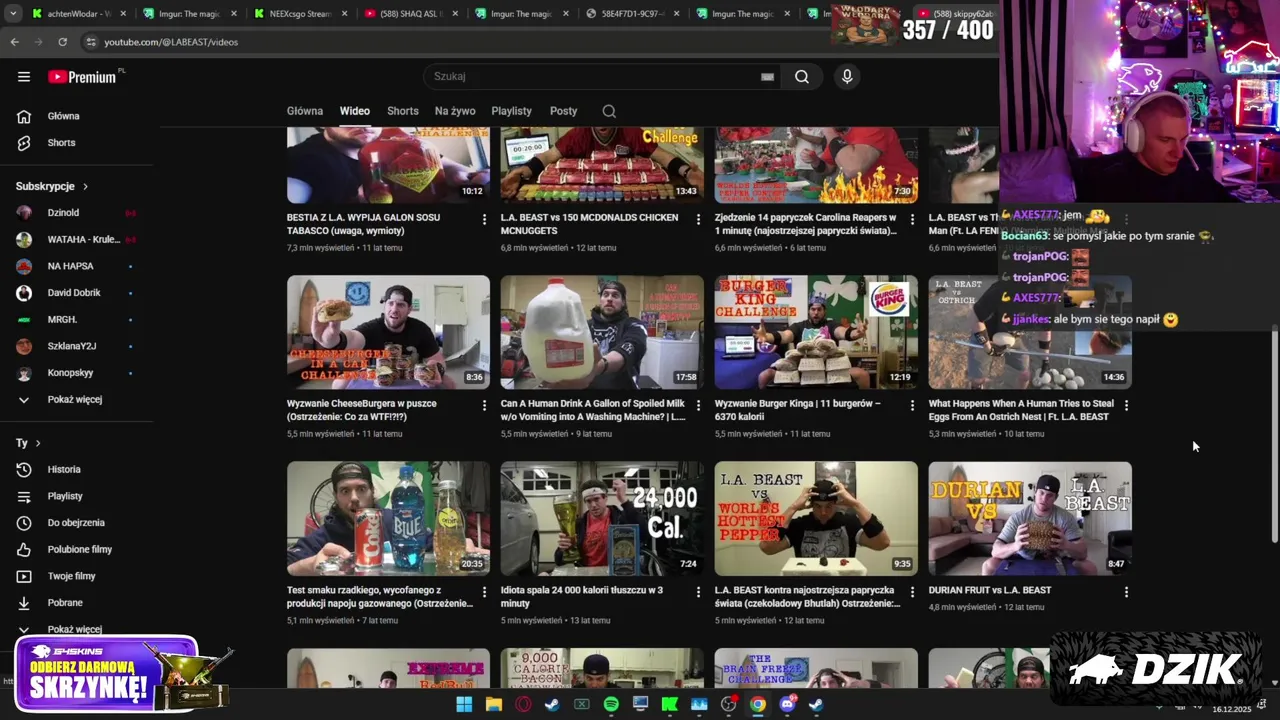Click the search magnifier button
Image resolution: width=1280 pixels, height=720 pixels.
point(802,76)
